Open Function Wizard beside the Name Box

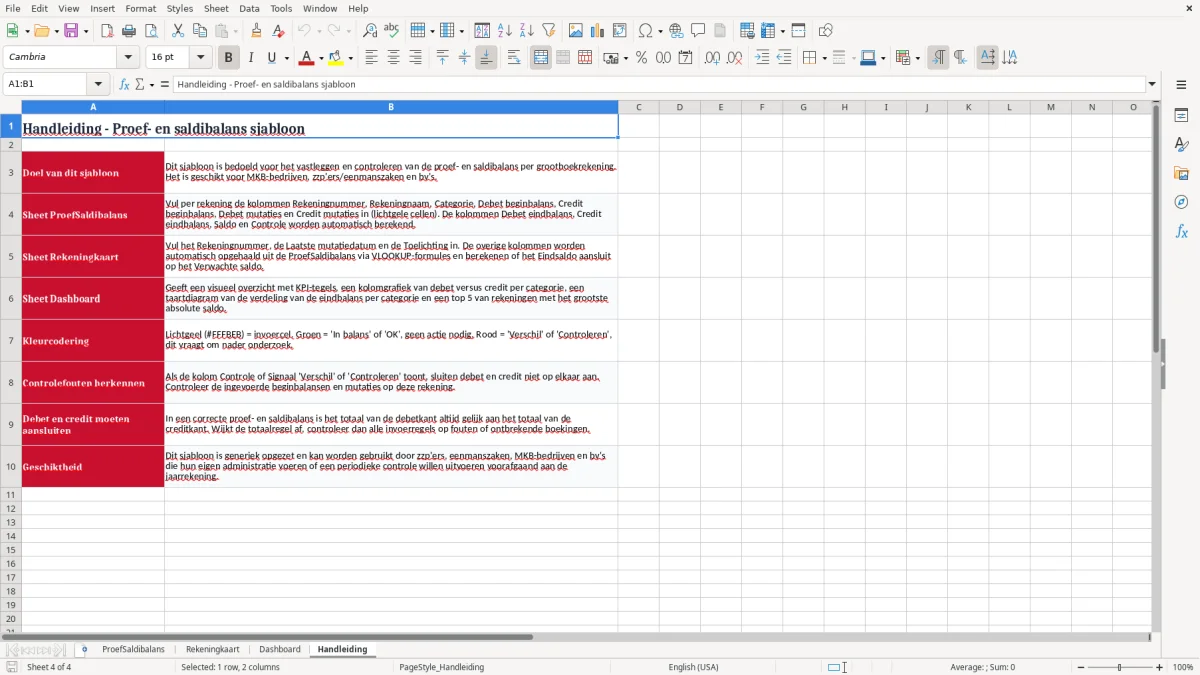click(x=125, y=85)
